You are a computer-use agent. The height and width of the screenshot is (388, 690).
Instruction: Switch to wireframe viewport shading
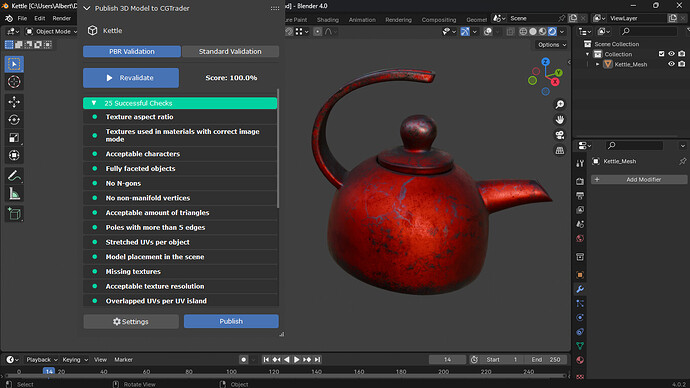click(523, 31)
